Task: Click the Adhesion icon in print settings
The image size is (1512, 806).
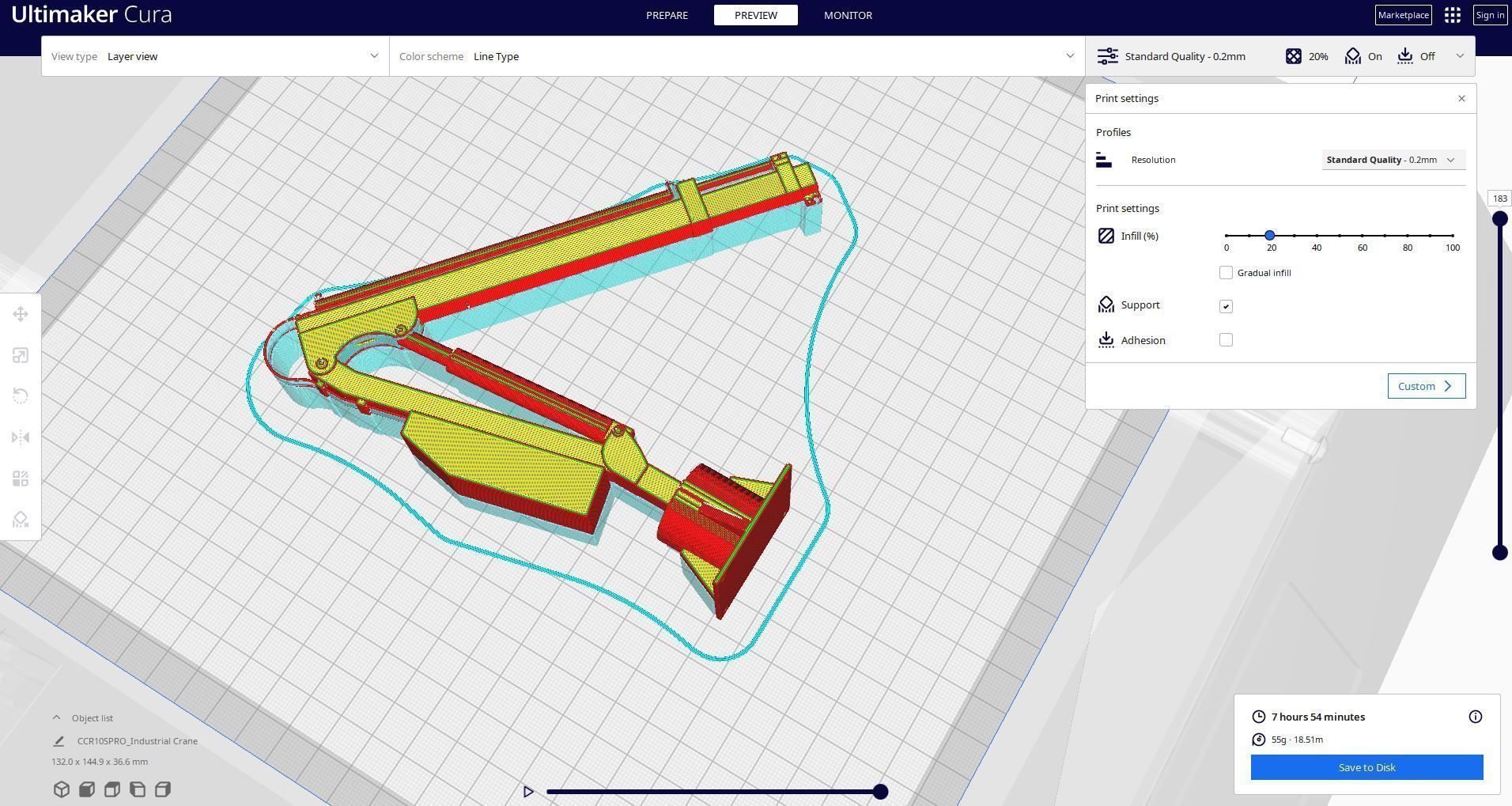Action: 1106,340
